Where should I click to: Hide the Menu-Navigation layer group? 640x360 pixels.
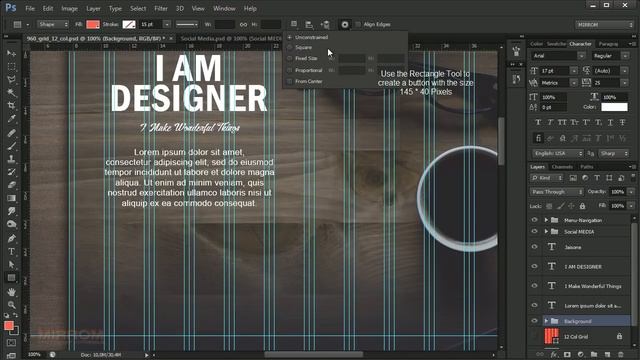534,220
